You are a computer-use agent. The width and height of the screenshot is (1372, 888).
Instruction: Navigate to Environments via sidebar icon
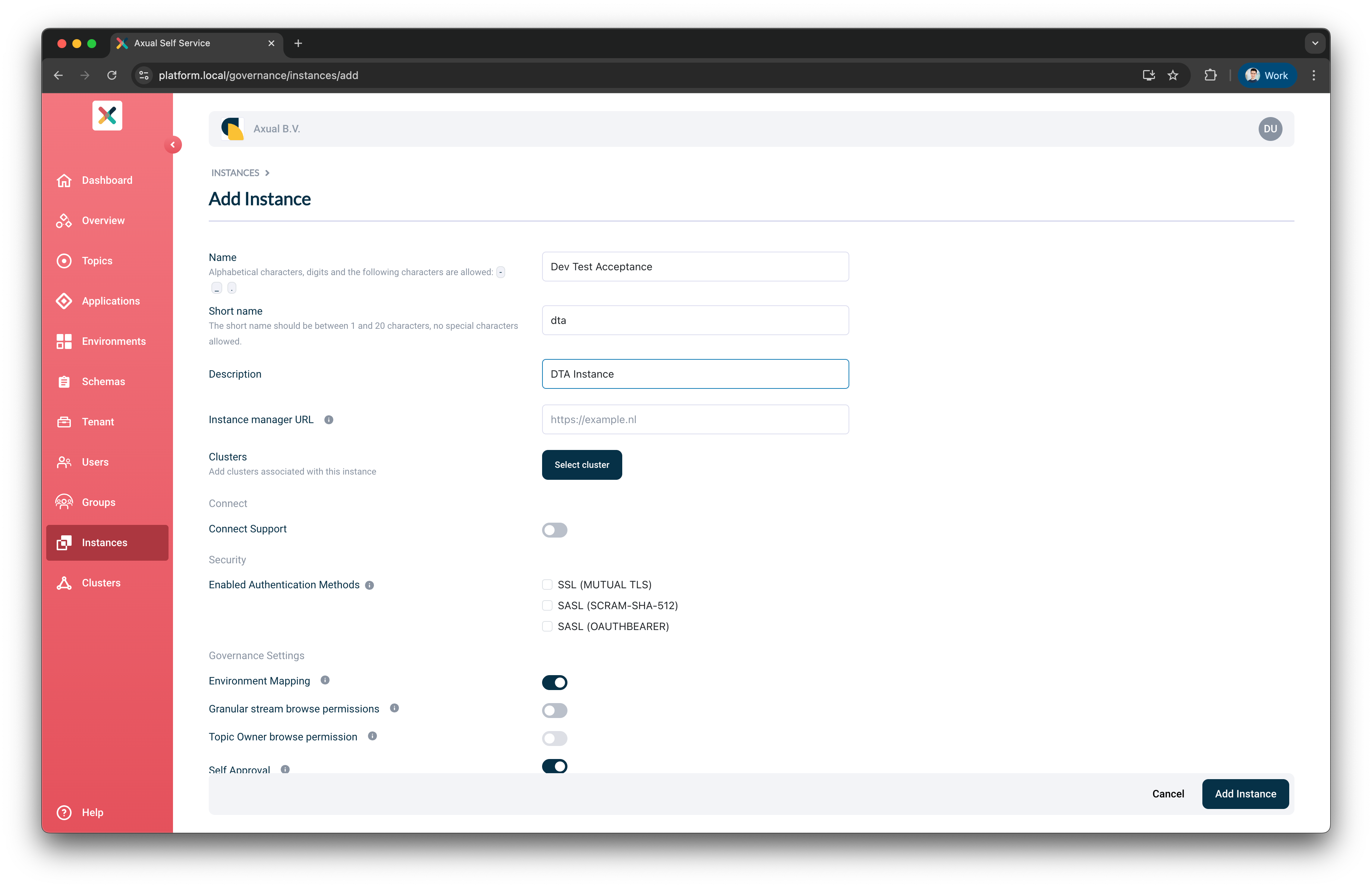point(64,341)
